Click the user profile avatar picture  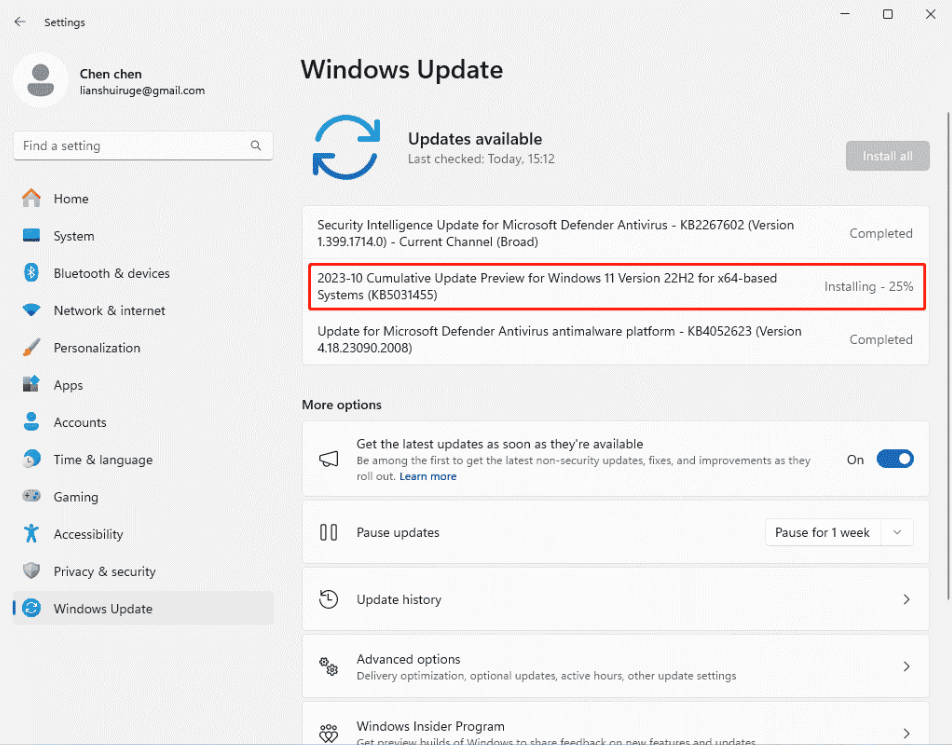tap(41, 80)
